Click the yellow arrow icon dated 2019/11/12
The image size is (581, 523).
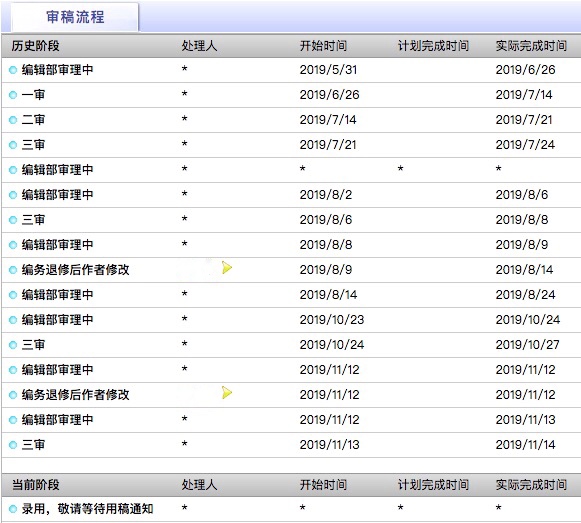point(227,393)
